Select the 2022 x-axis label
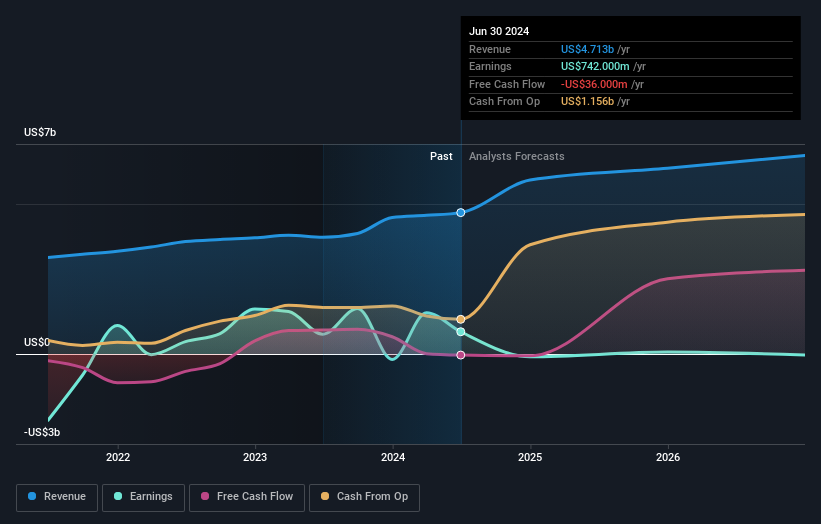Image resolution: width=821 pixels, height=524 pixels. (118, 457)
